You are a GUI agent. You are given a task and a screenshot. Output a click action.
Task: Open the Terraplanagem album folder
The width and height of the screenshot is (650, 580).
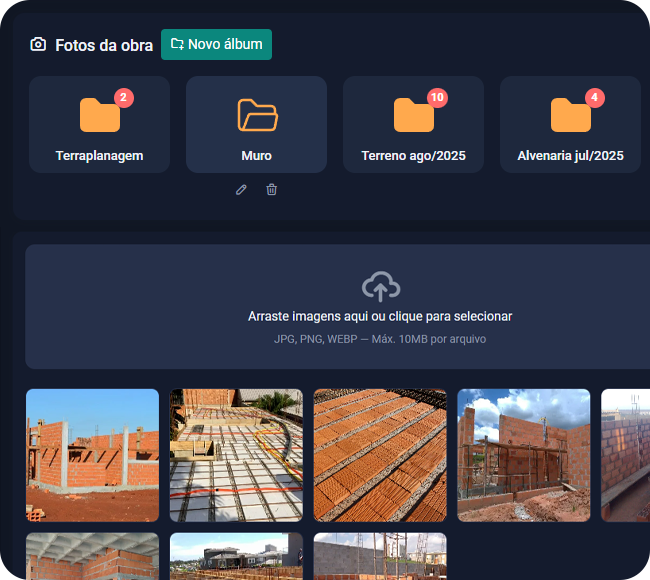(99, 124)
